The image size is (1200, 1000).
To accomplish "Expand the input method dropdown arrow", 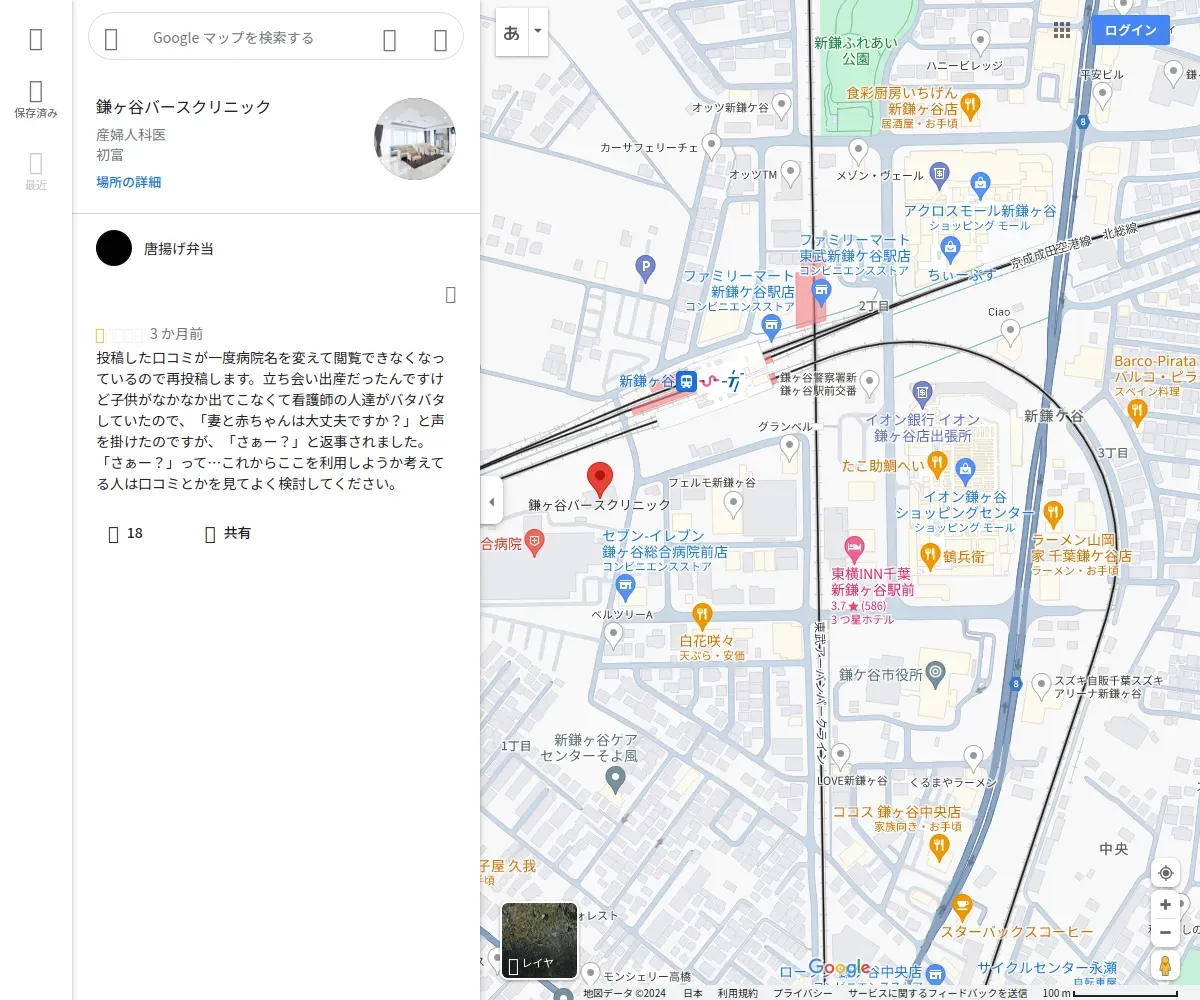I will click(x=538, y=32).
